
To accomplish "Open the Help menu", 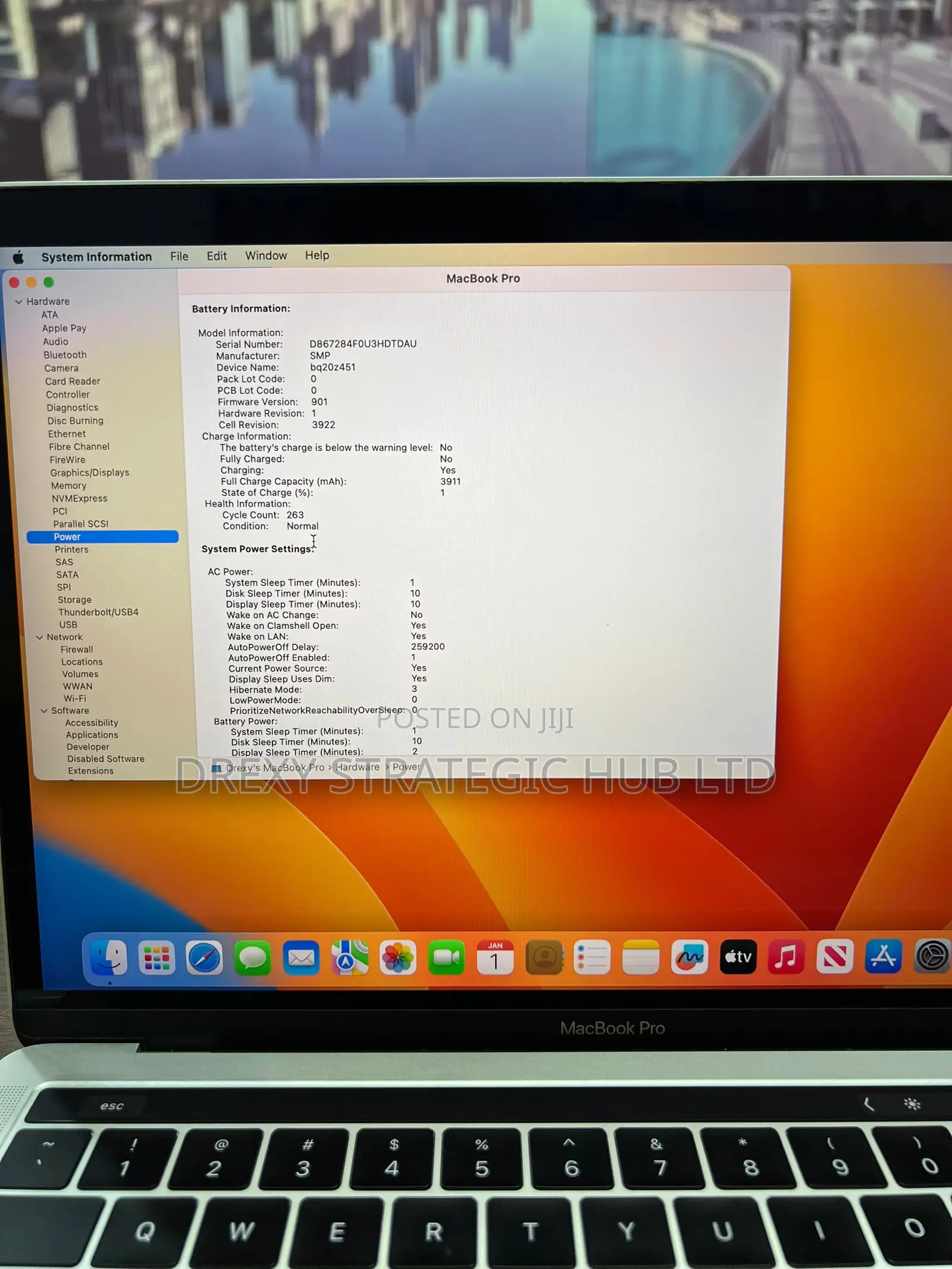I will pyautogui.click(x=317, y=255).
